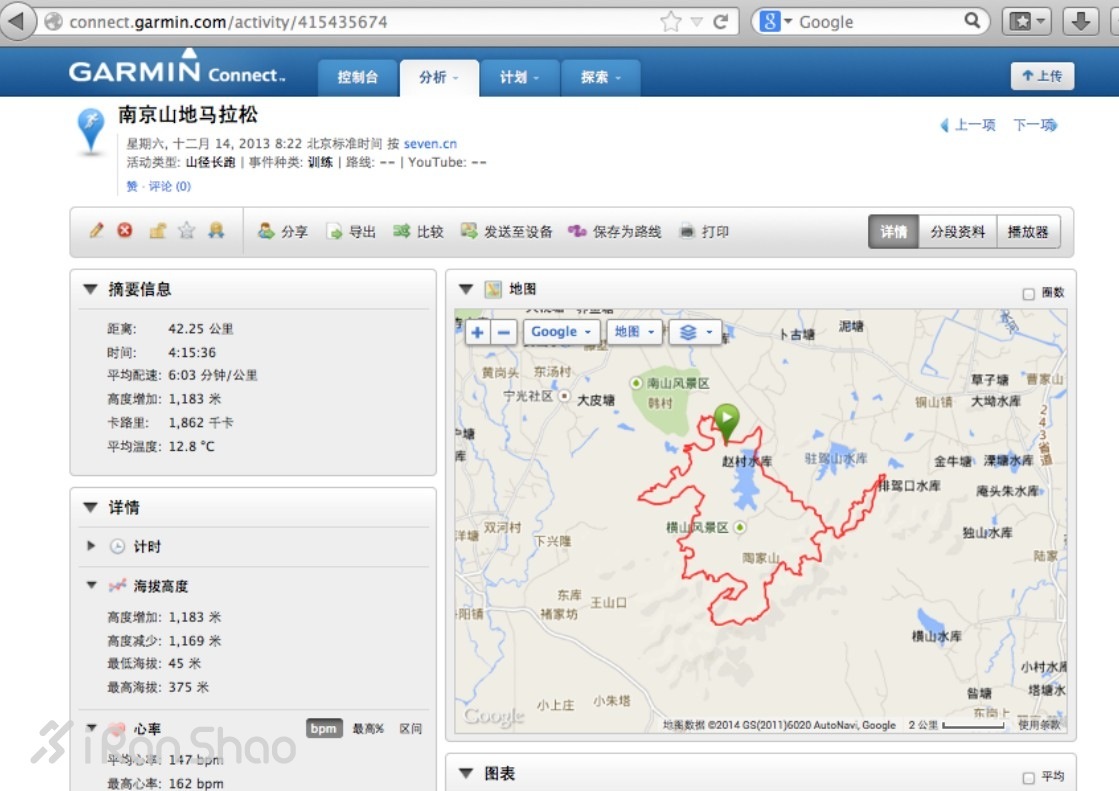The height and width of the screenshot is (791, 1119).
Task: Expand the 计时 (timing) section
Action: click(x=92, y=546)
